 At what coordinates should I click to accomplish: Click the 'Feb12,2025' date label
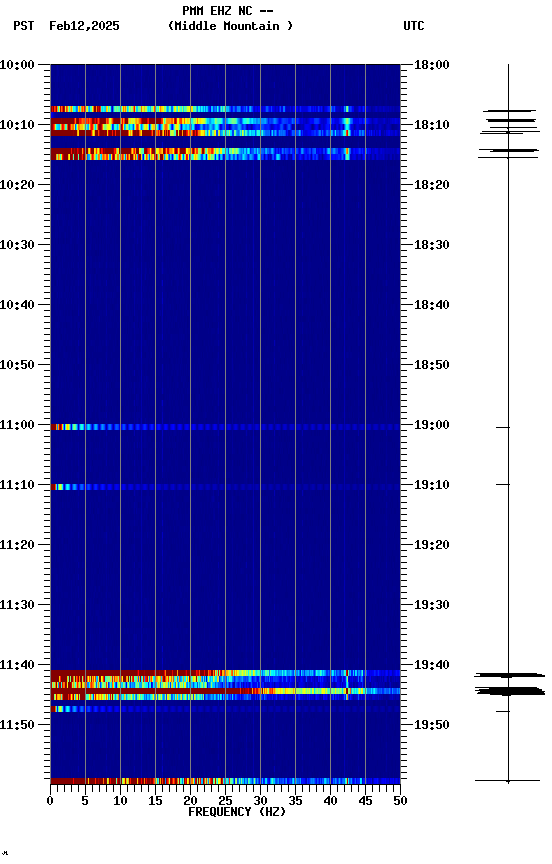click(84, 26)
